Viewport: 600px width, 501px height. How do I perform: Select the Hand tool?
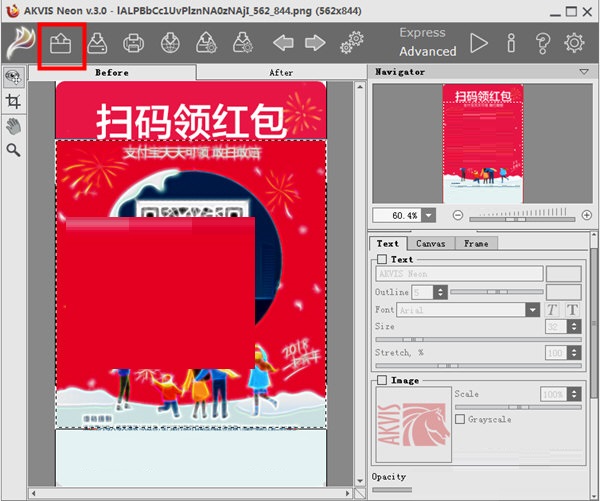point(13,126)
